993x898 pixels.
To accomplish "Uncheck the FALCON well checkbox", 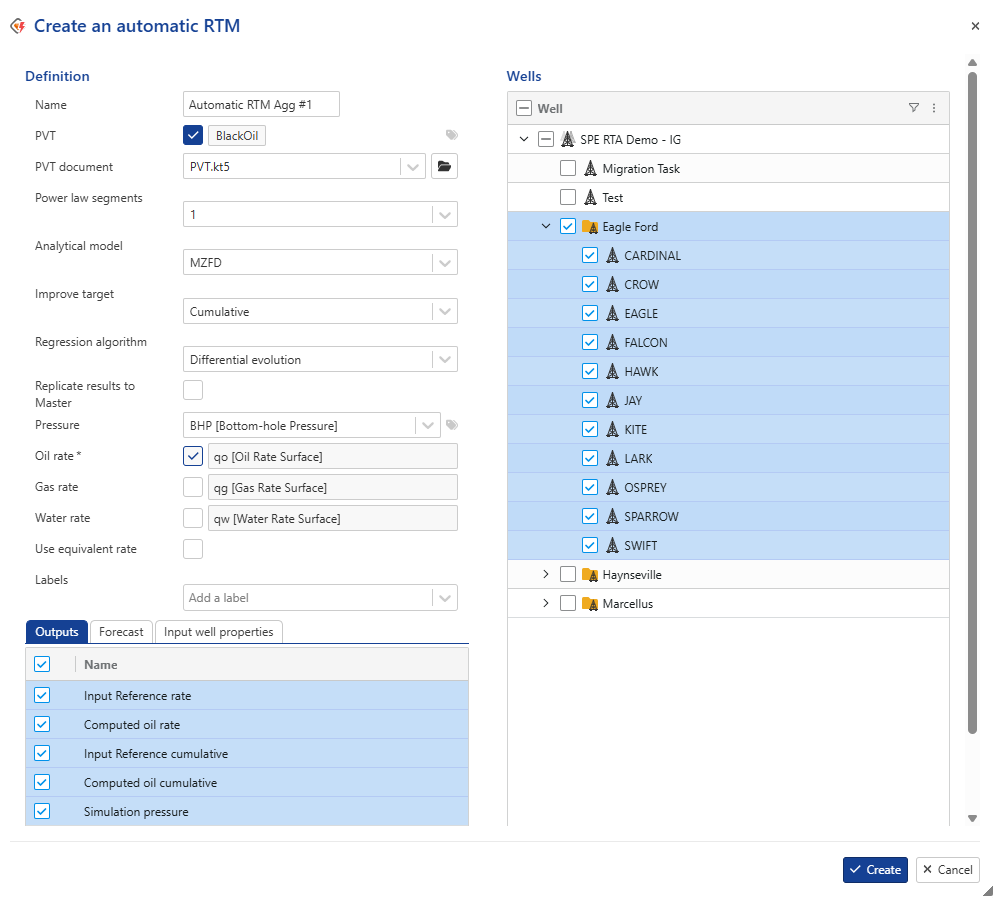I will [x=590, y=343].
